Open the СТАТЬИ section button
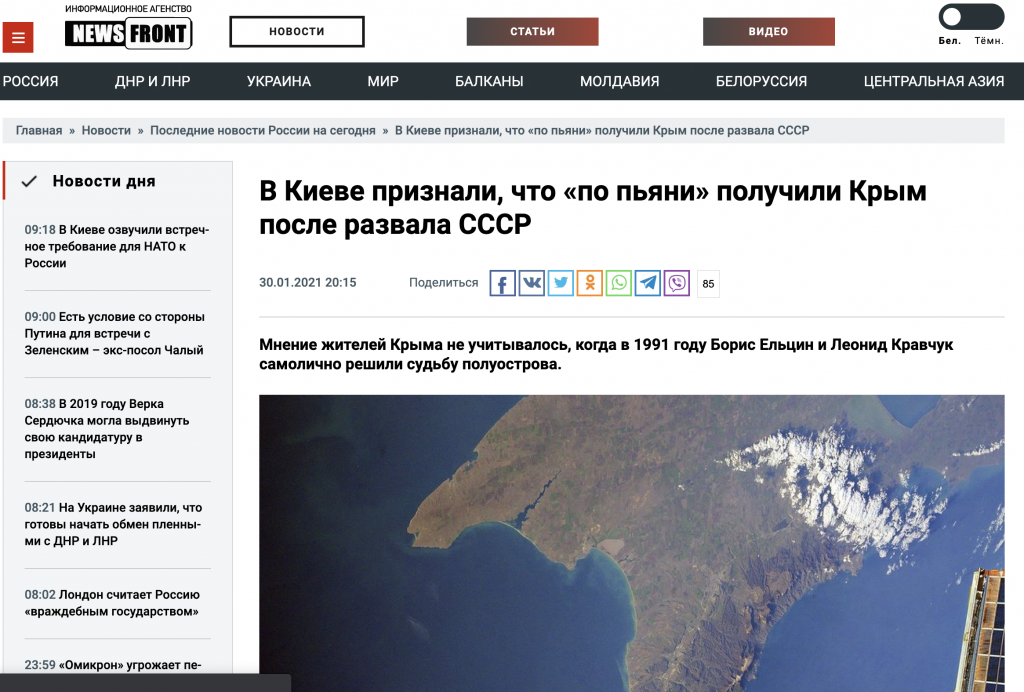 532,31
